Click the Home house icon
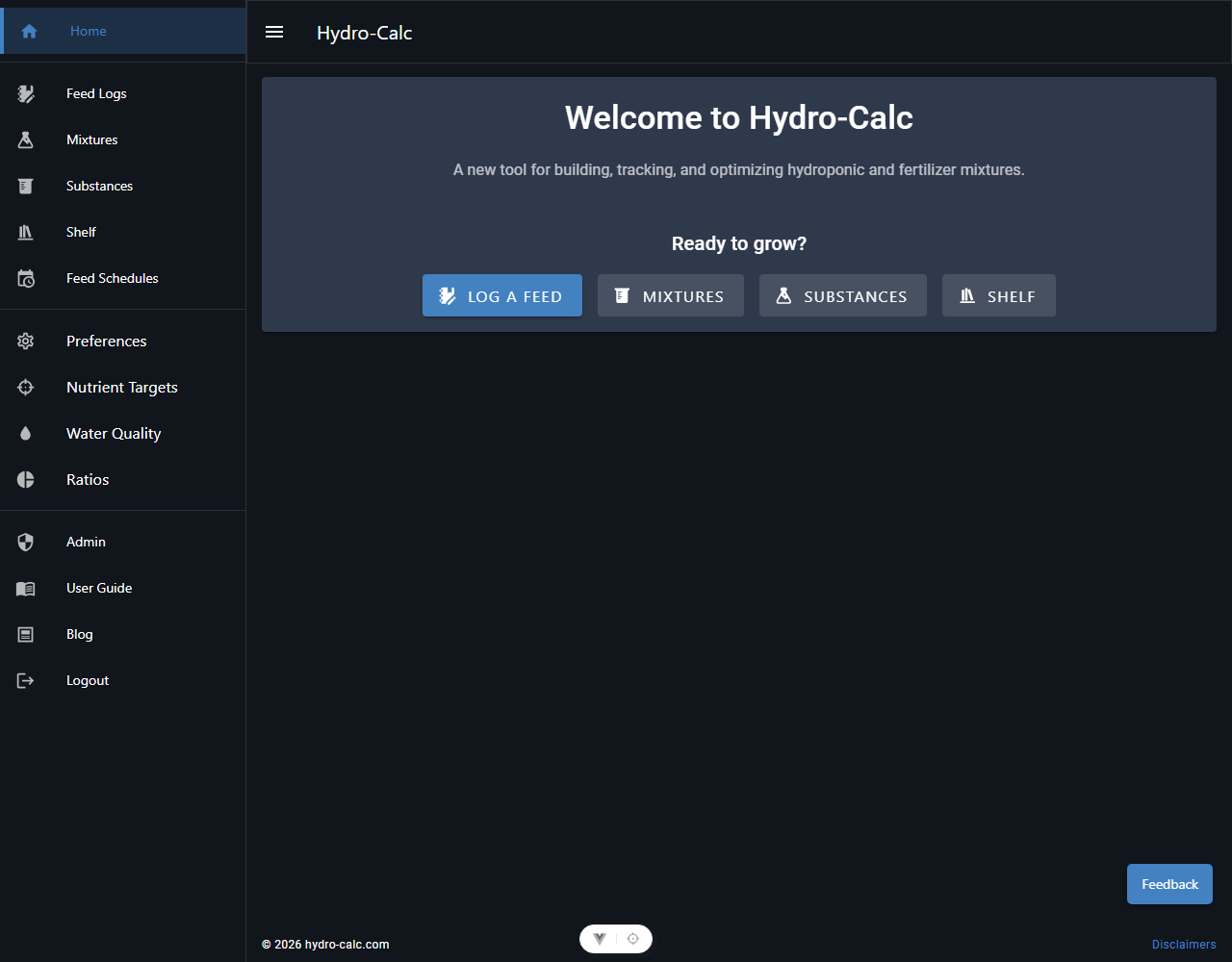The image size is (1232, 962). 29,31
